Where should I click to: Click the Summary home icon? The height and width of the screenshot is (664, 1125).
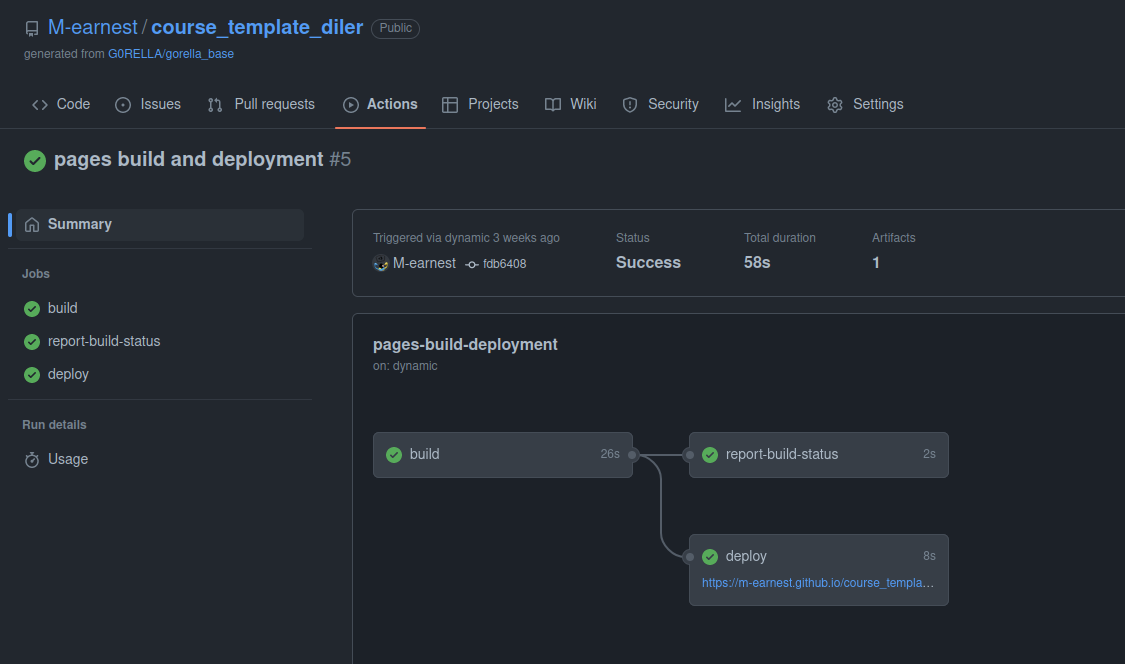[32, 225]
